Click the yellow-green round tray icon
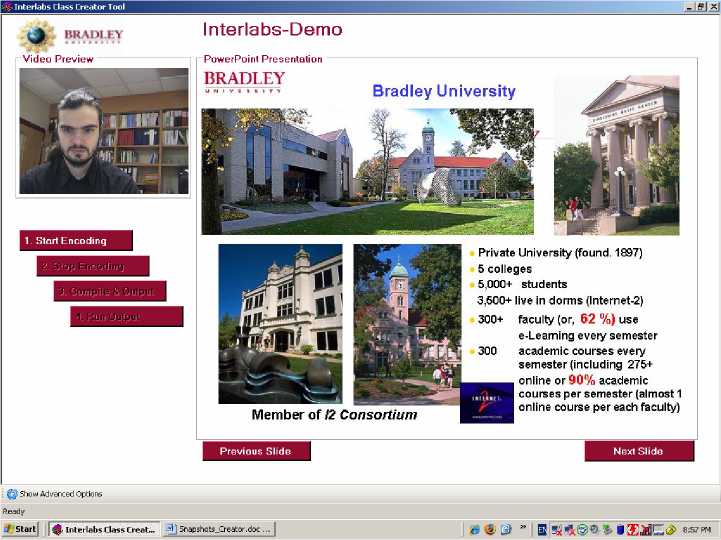This screenshot has width=721, height=540. [x=671, y=530]
